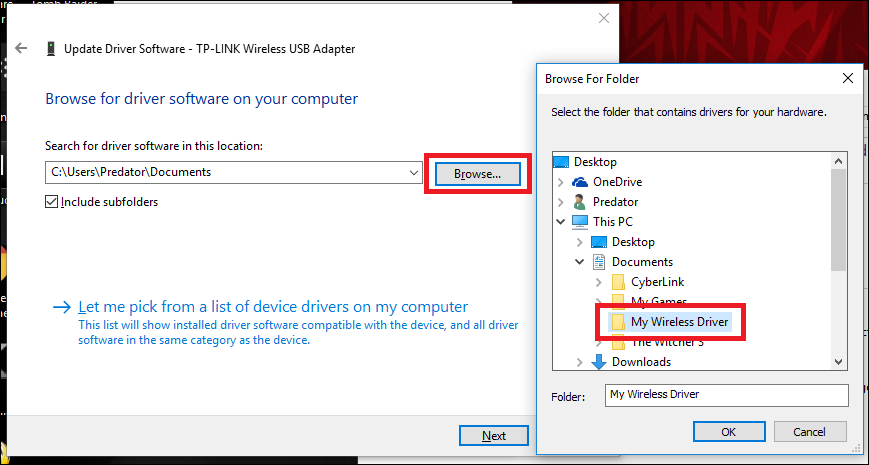Toggle the Include subfolders checkbox
This screenshot has height=465, width=869.
click(x=52, y=202)
